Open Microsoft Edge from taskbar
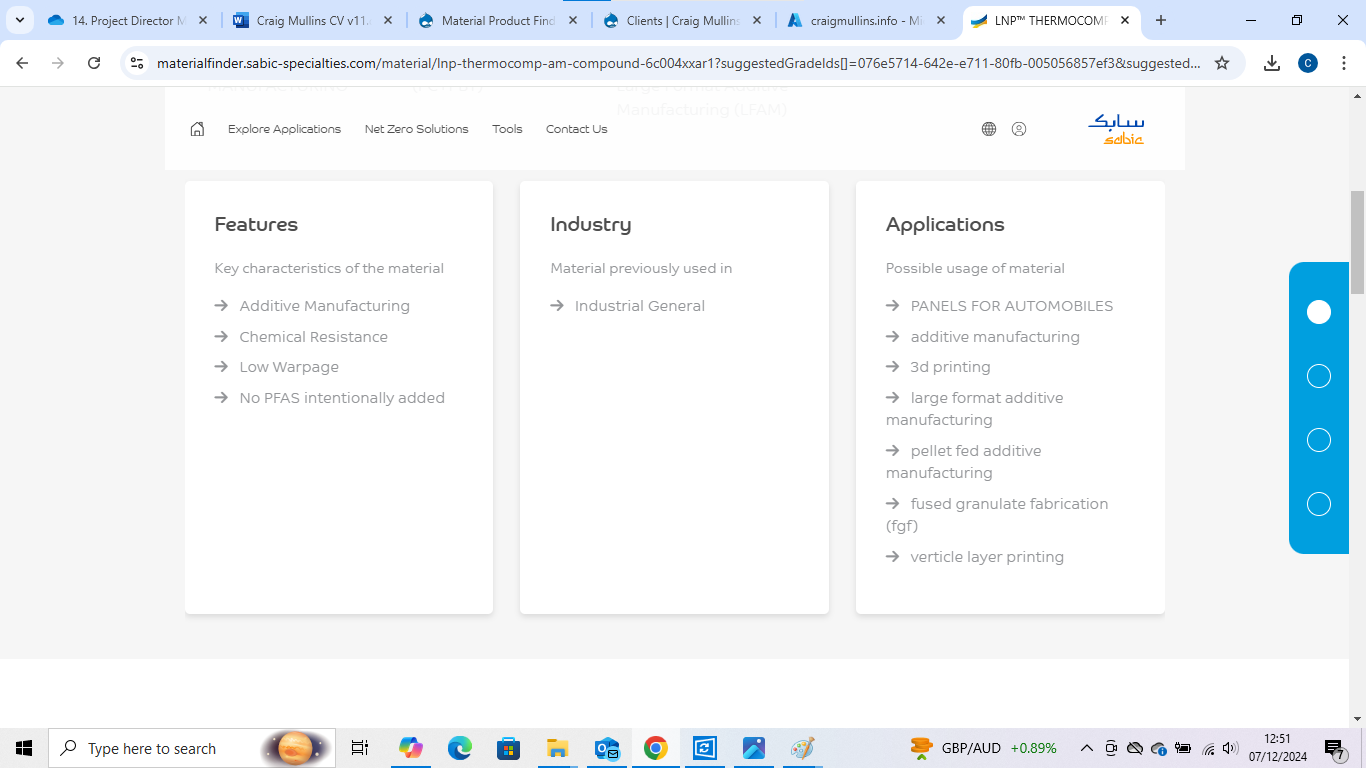 [x=460, y=748]
